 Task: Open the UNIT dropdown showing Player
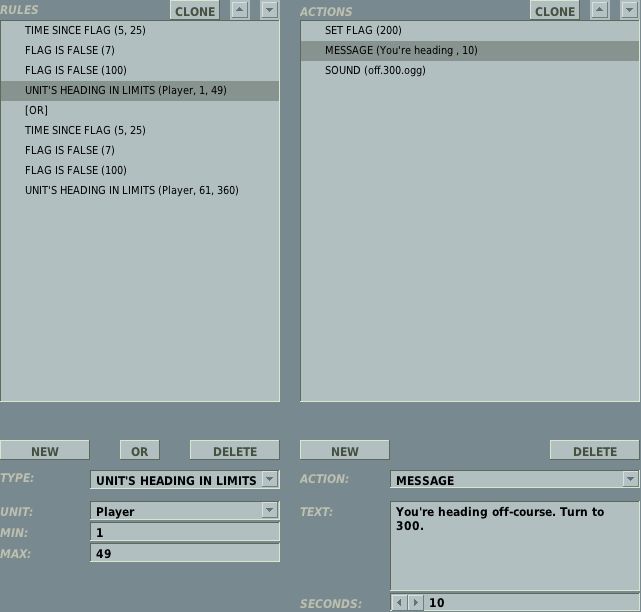pyautogui.click(x=269, y=510)
